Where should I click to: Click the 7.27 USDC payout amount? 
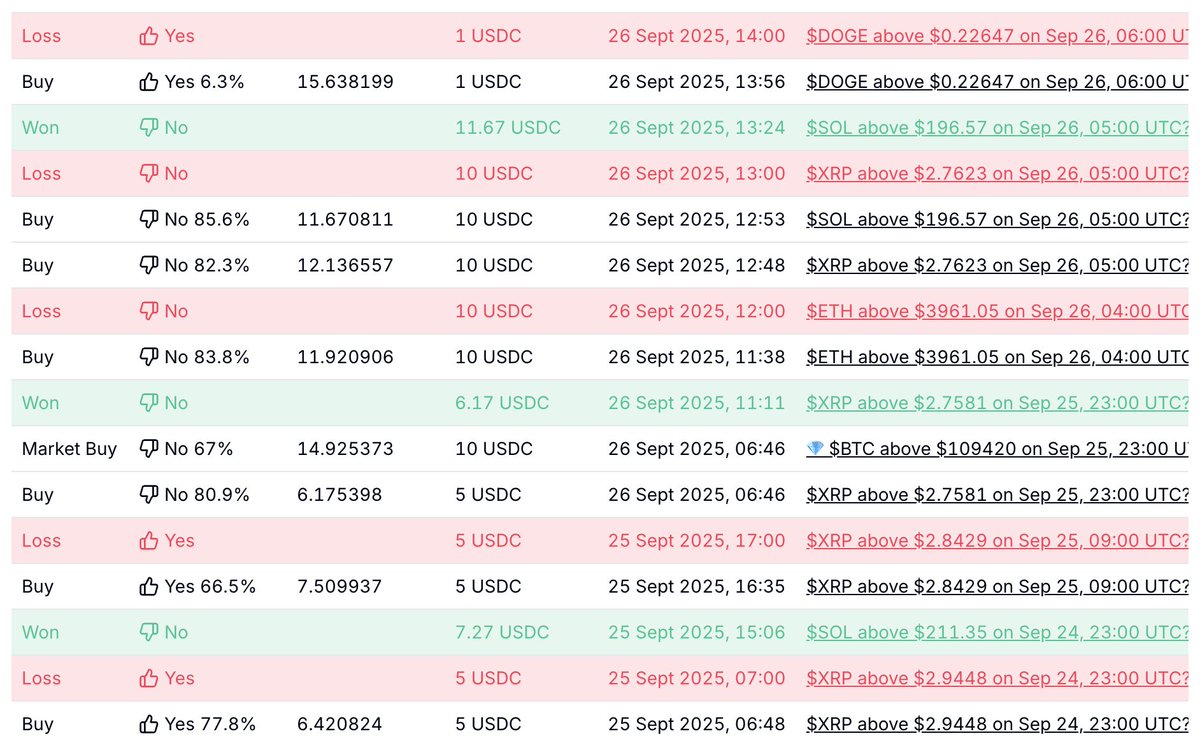(x=502, y=633)
